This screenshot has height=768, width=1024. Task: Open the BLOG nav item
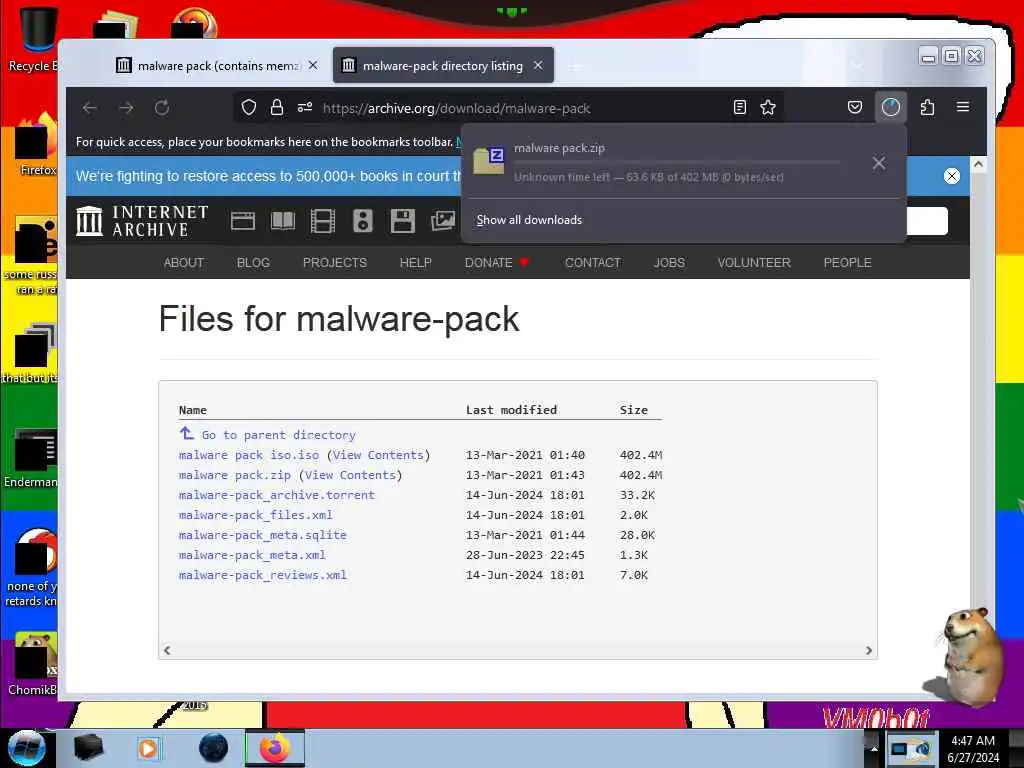click(253, 263)
